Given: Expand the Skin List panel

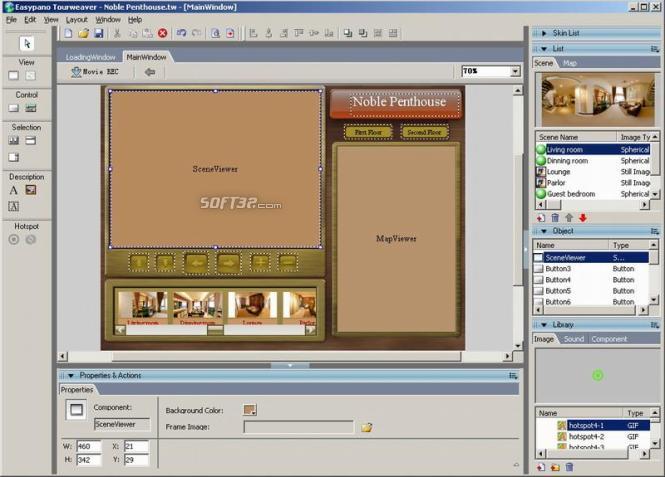Looking at the screenshot, I should (x=544, y=33).
